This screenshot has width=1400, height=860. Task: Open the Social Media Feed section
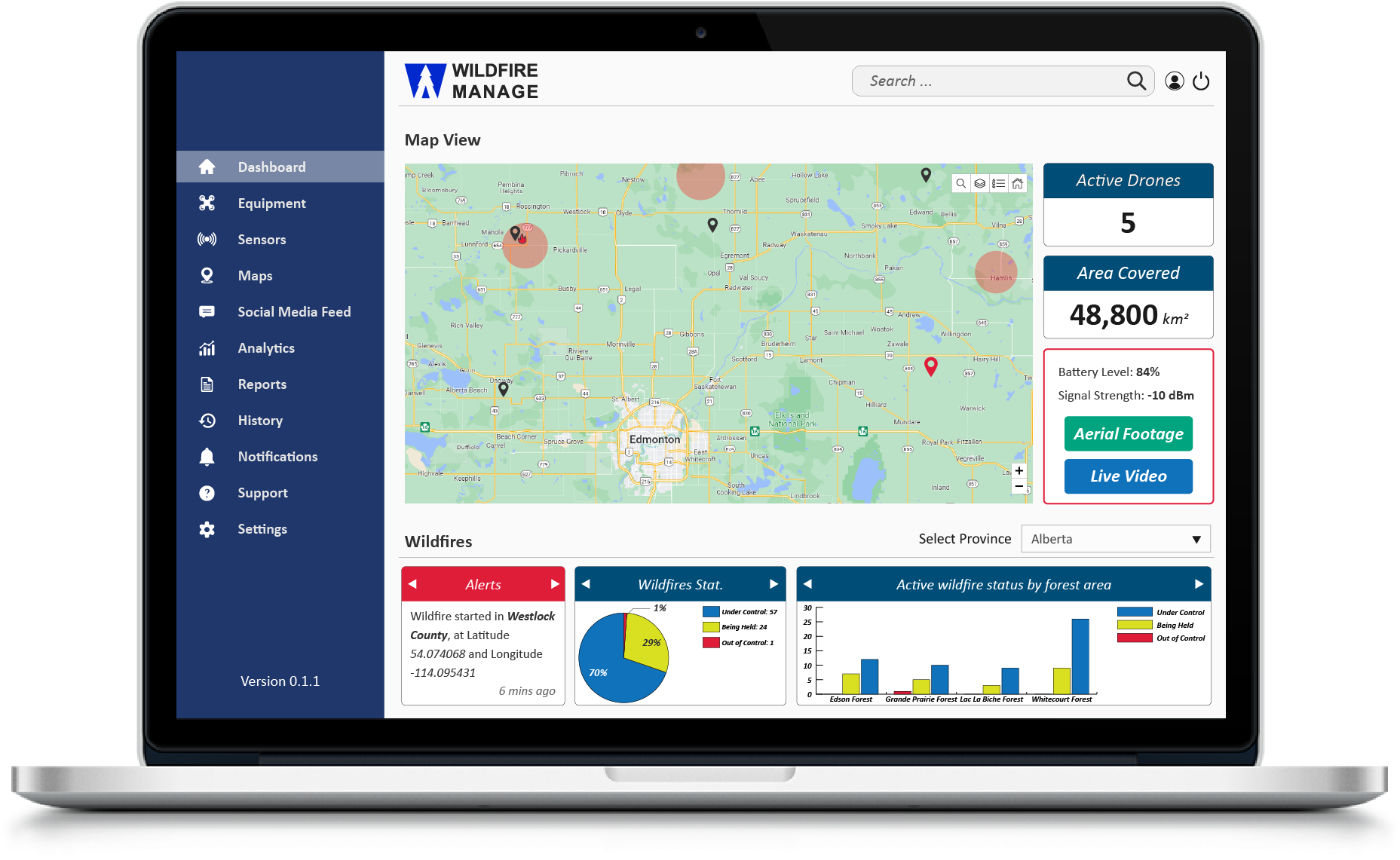(293, 311)
